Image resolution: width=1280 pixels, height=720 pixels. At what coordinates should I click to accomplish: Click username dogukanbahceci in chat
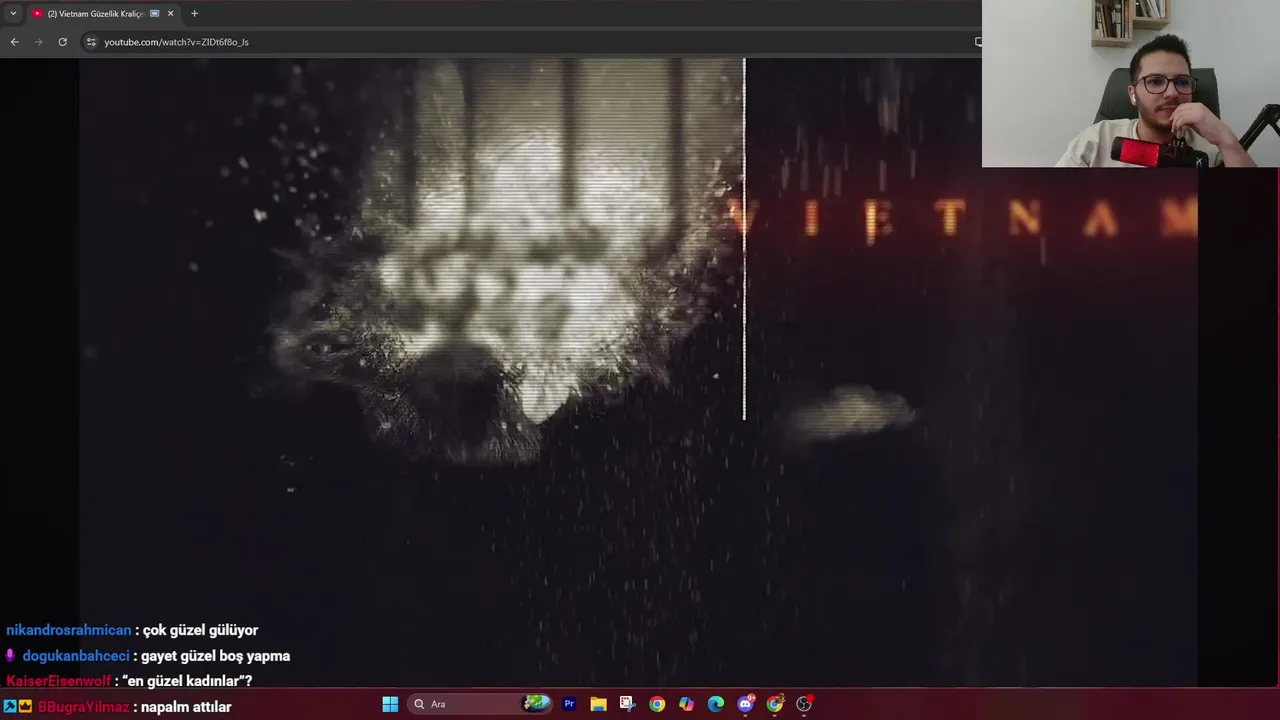tap(76, 656)
